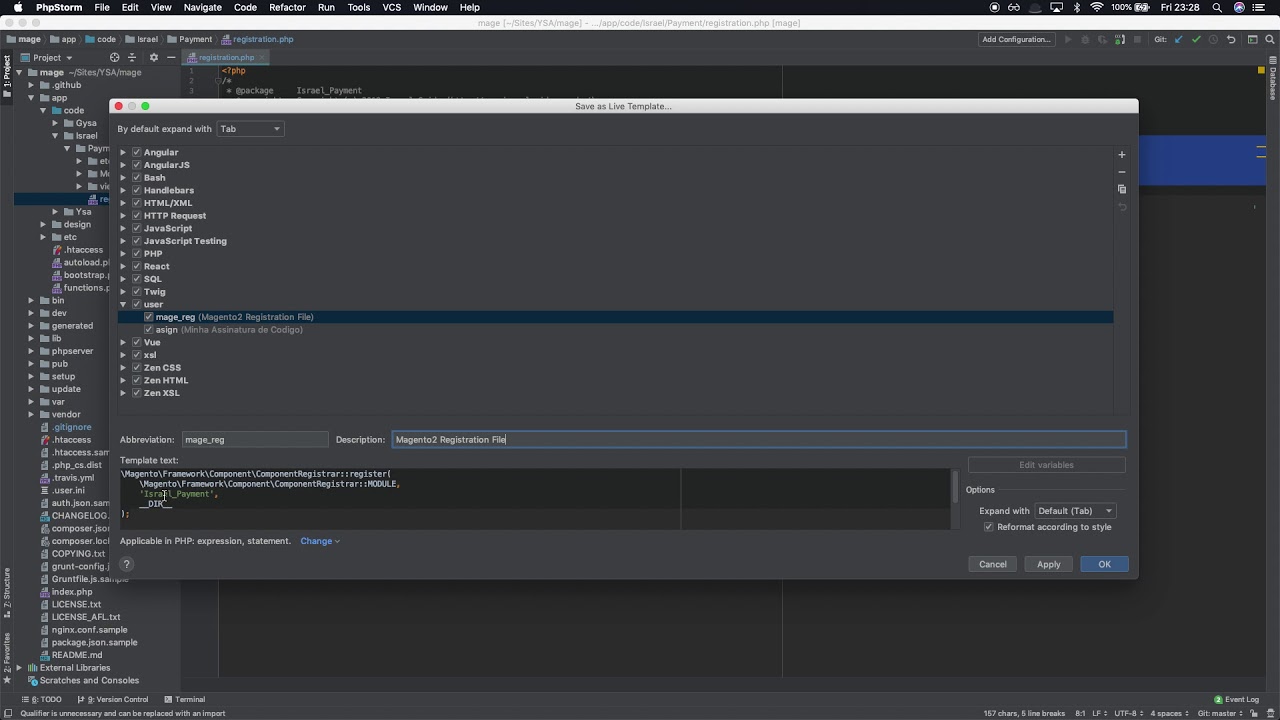The width and height of the screenshot is (1280, 720).
Task: Locate current file in Project panel
Action: (x=114, y=58)
